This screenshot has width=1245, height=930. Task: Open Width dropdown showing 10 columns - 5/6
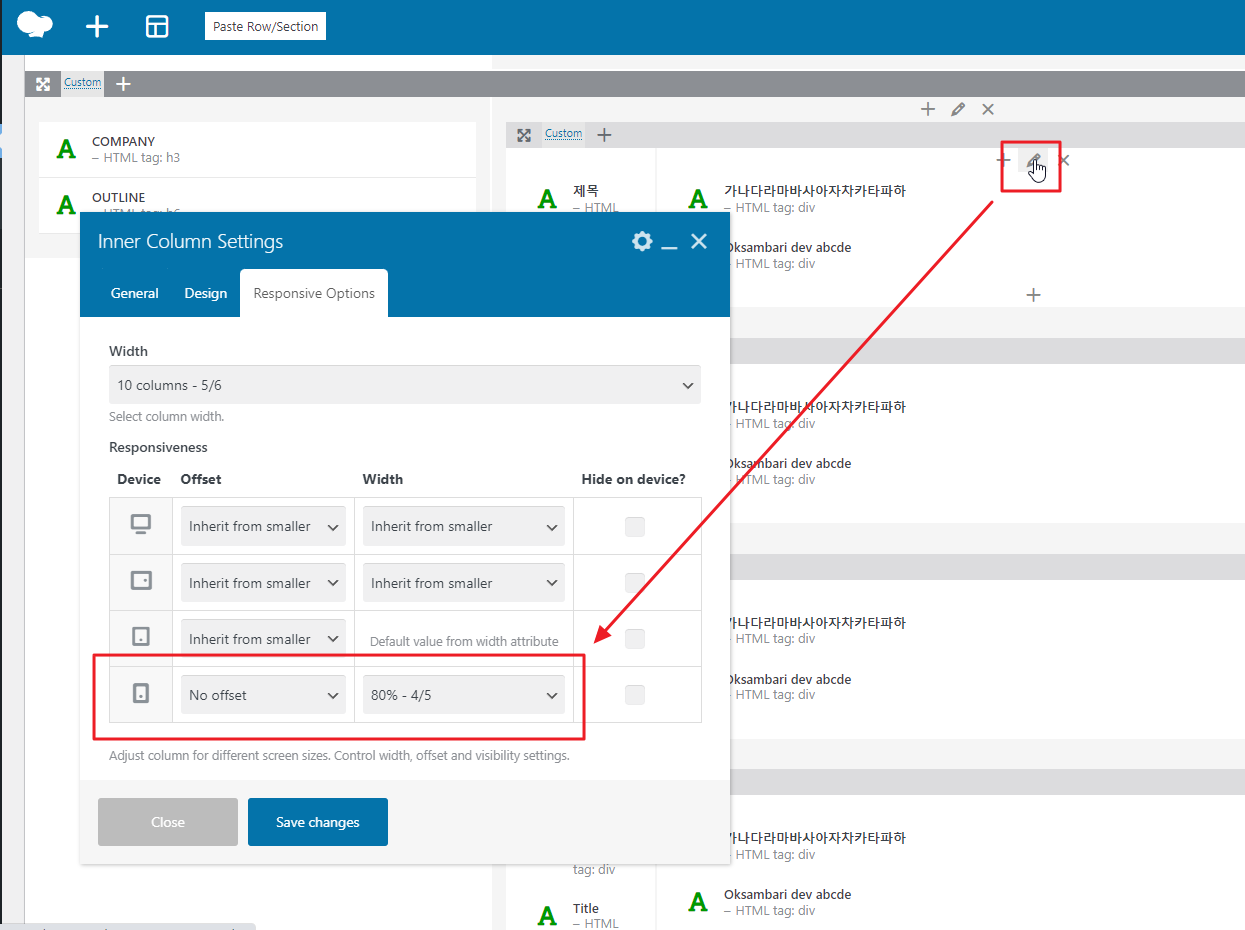404,385
